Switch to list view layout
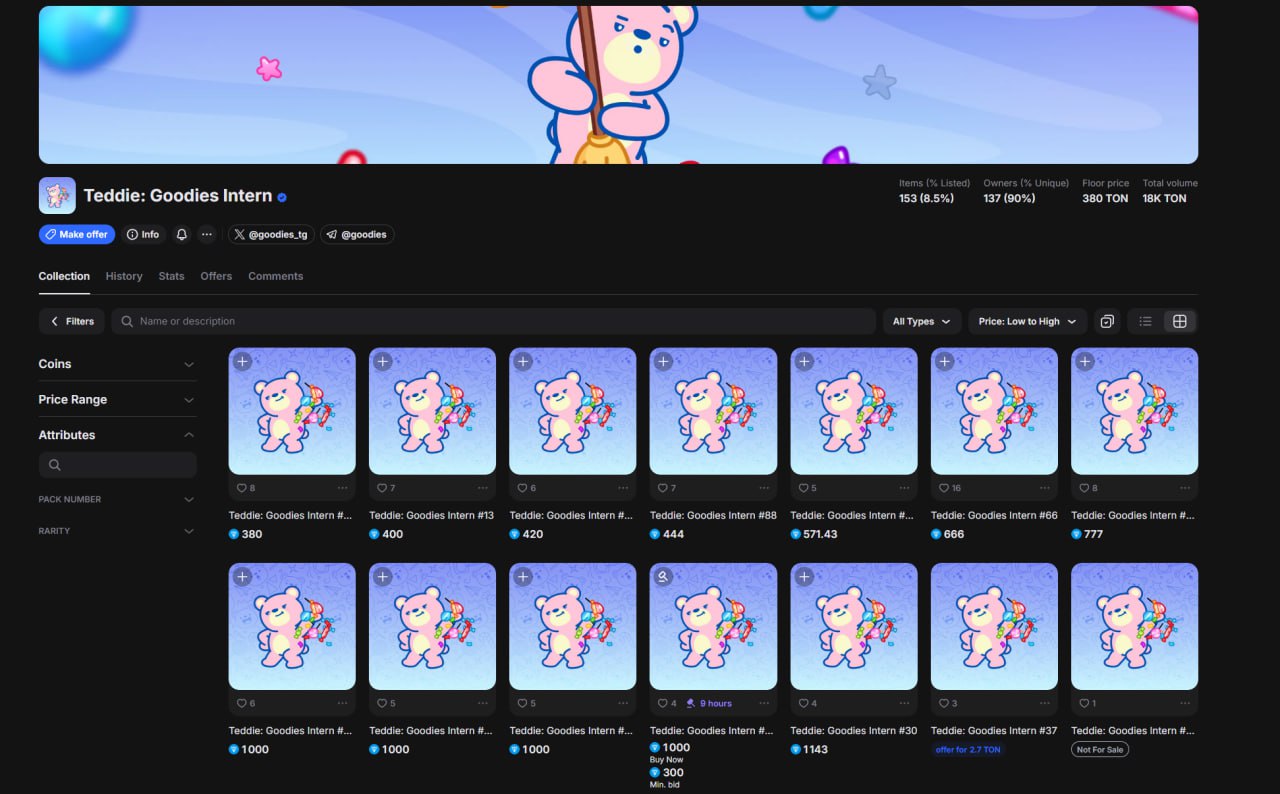 point(1145,321)
